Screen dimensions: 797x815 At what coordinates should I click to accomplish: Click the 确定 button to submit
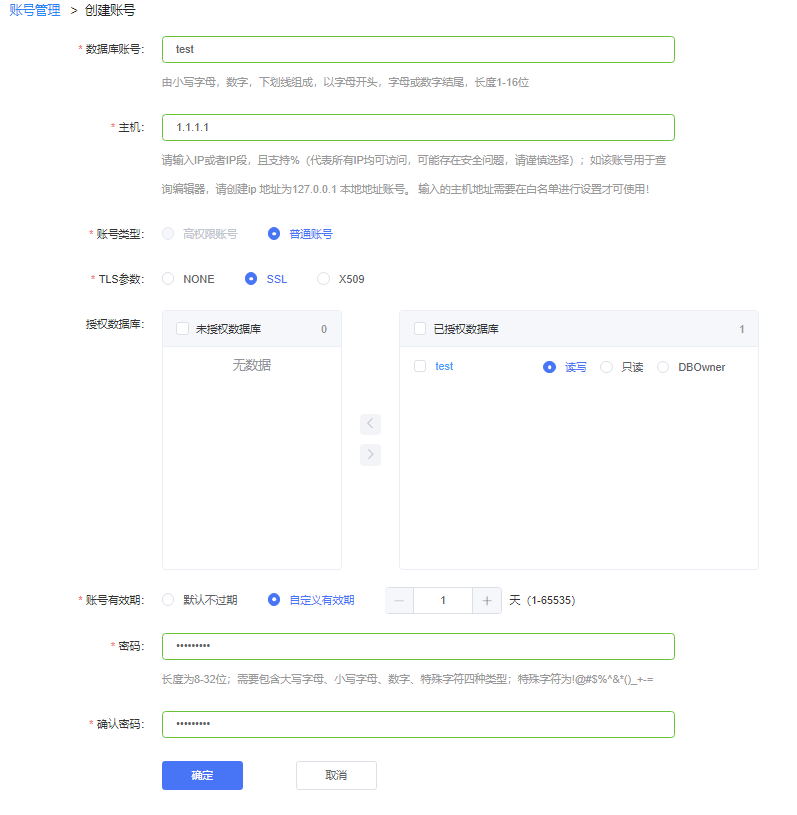(x=202, y=775)
